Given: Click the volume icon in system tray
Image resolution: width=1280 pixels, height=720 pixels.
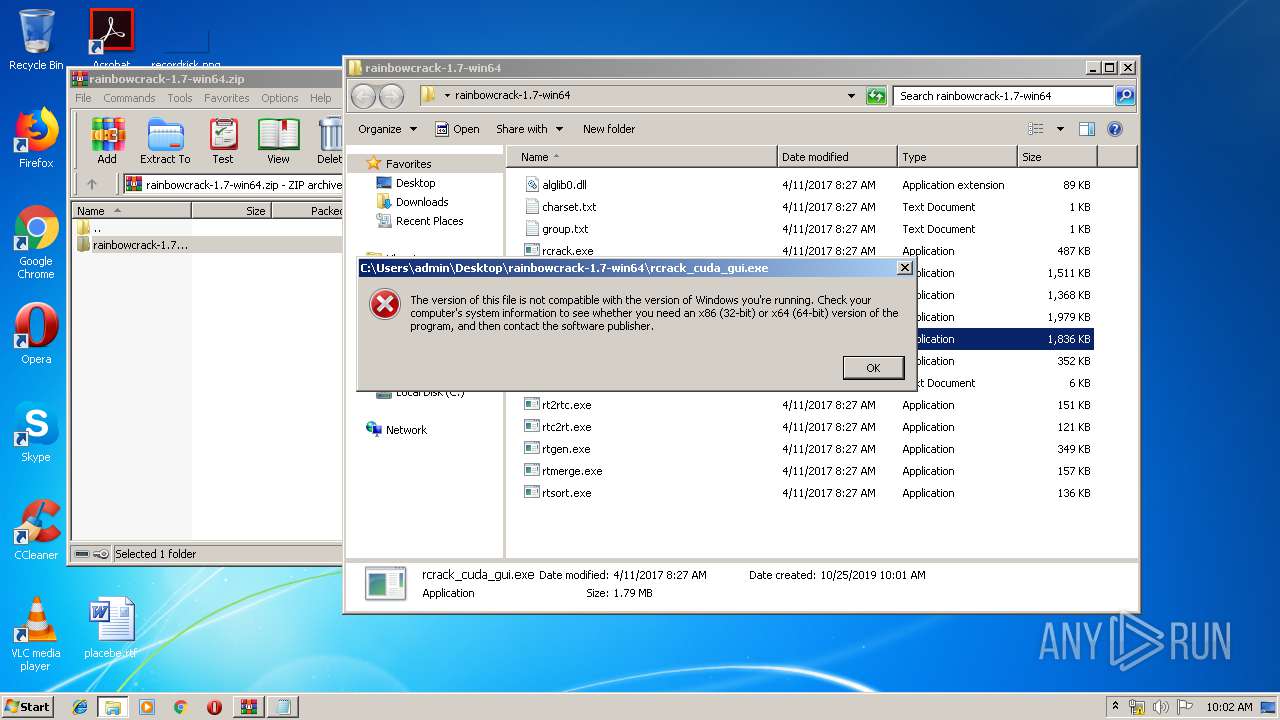Looking at the screenshot, I should click(x=1161, y=707).
